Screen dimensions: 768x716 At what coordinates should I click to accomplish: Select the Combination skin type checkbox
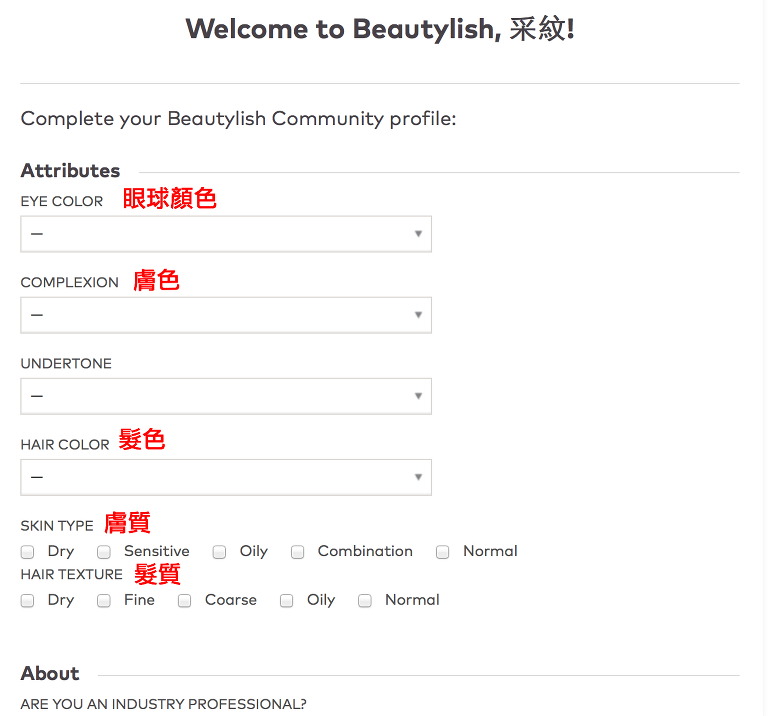(298, 552)
